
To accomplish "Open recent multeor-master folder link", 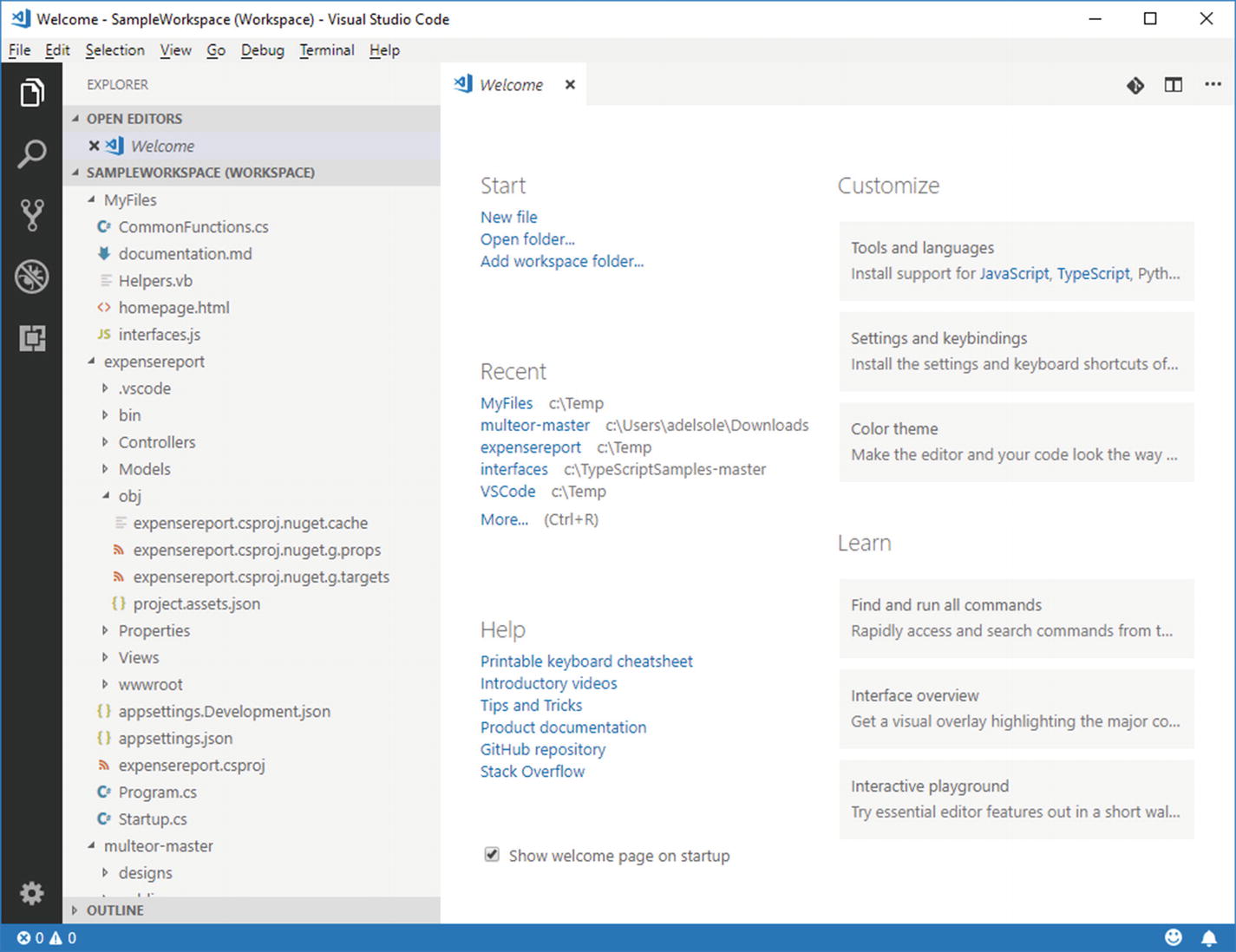I will point(535,425).
